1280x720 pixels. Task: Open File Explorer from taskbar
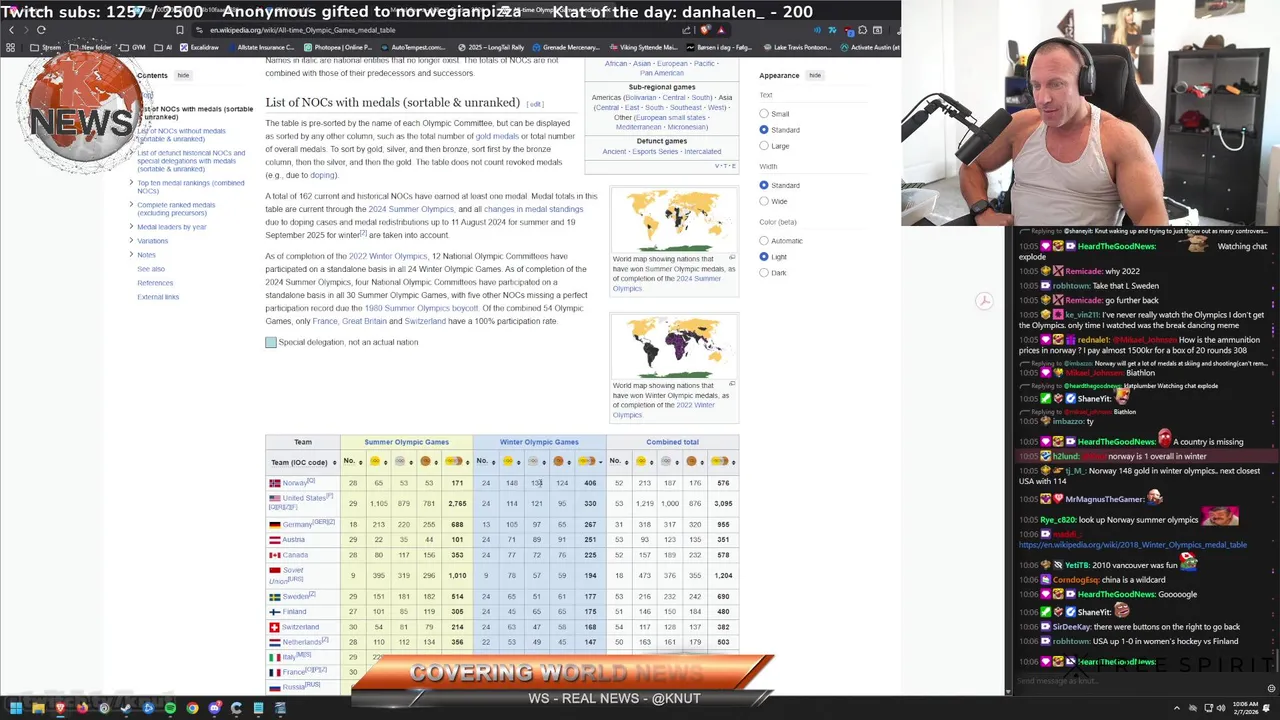38,708
